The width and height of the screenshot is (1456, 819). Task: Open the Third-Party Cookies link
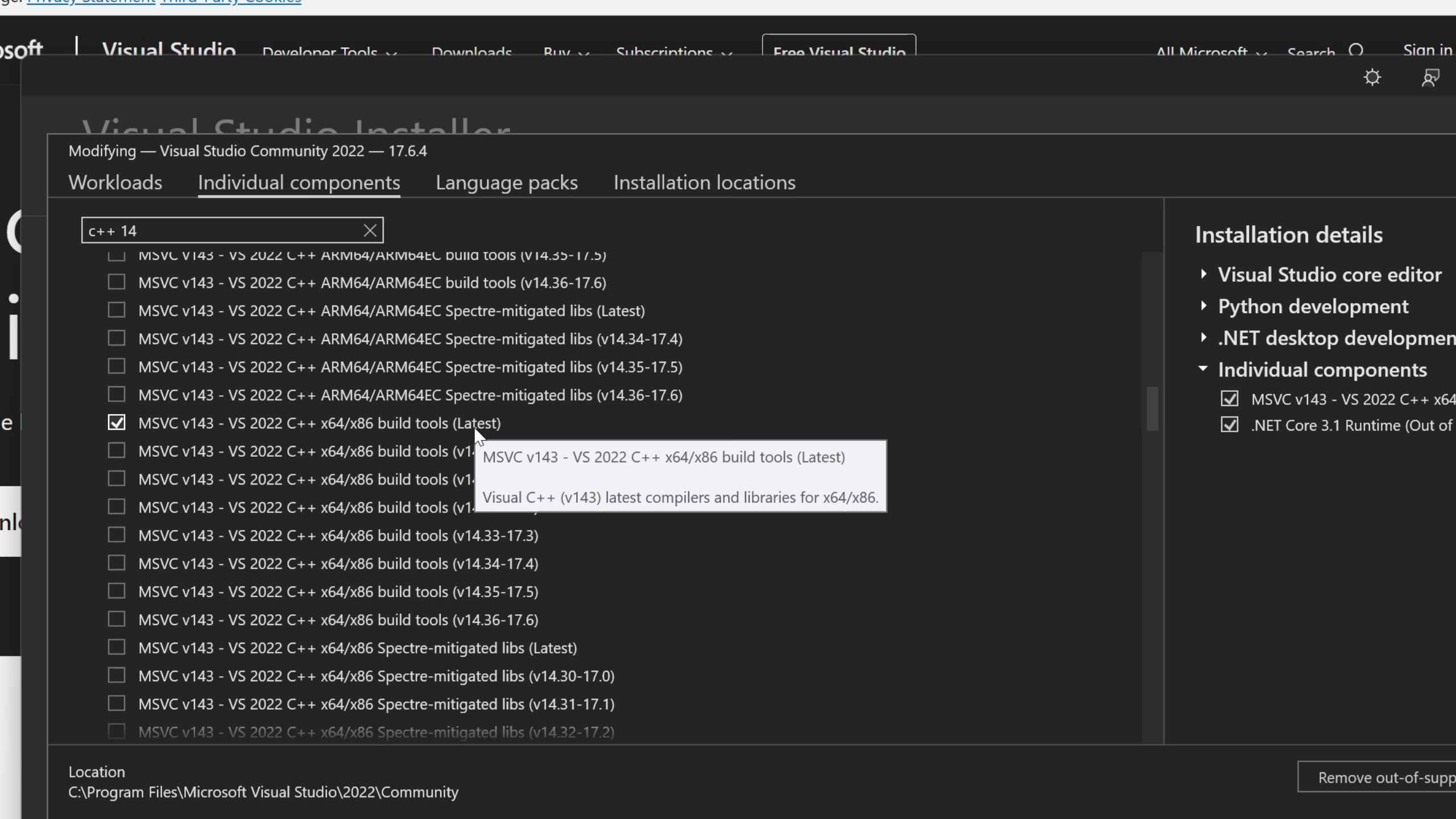tap(230, 2)
